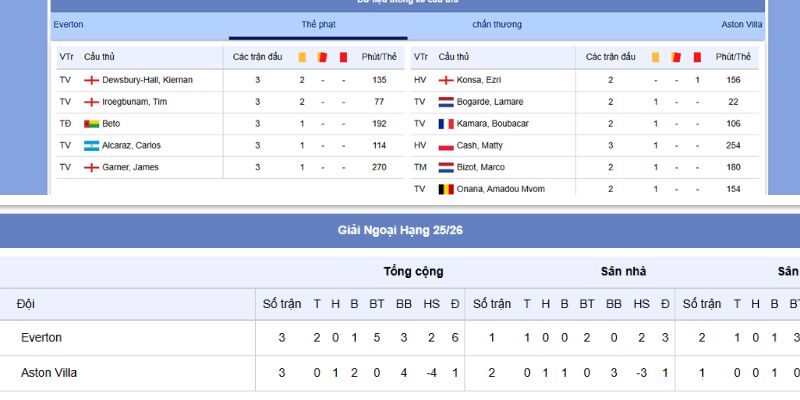The image size is (800, 400).
Task: Click second-yellow card icon in Aston Villa header
Action: 676,58
